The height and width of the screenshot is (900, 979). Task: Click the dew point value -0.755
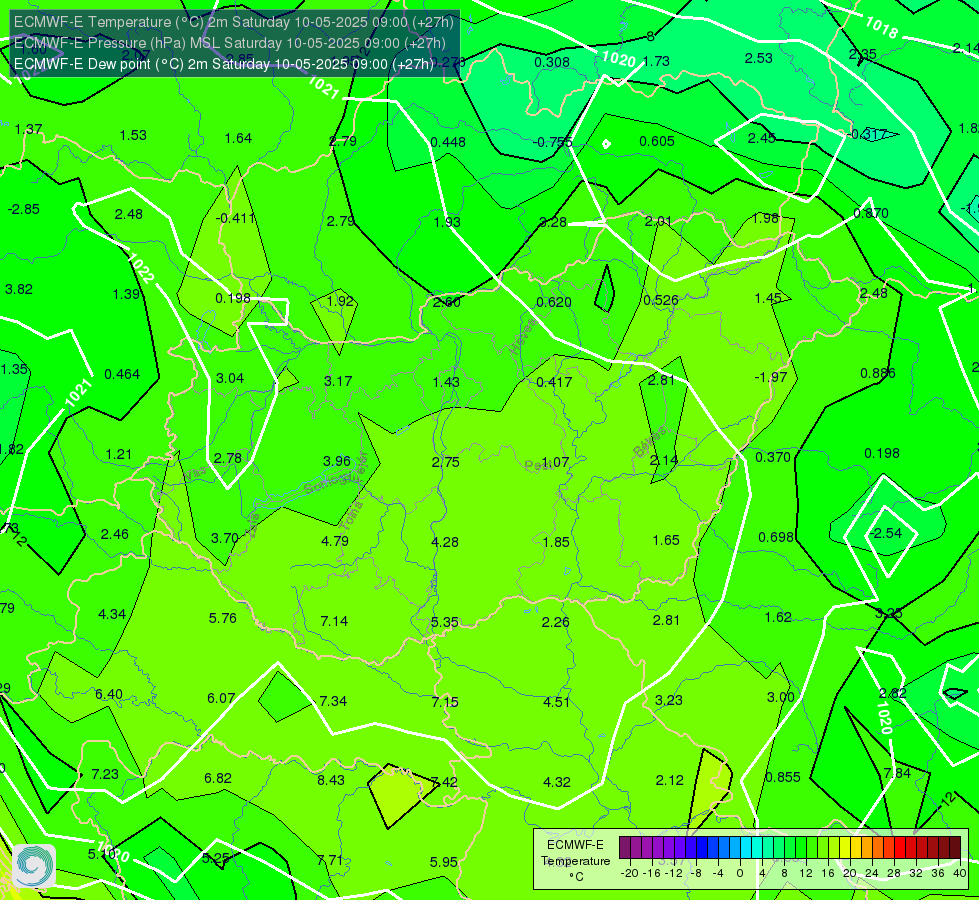pos(552,142)
